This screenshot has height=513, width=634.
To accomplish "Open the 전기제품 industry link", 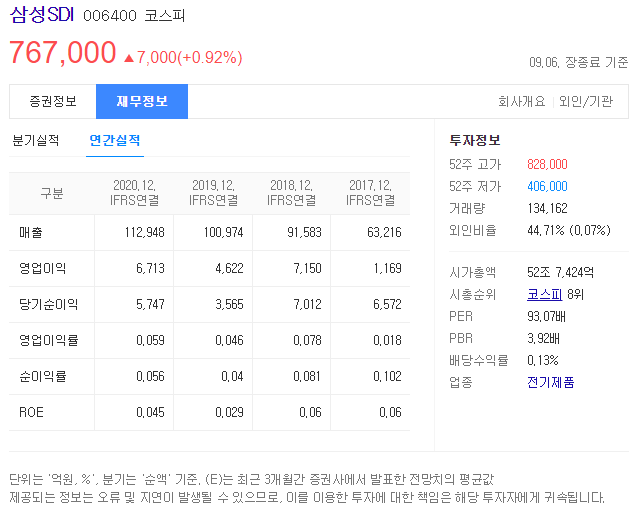I will coord(551,382).
